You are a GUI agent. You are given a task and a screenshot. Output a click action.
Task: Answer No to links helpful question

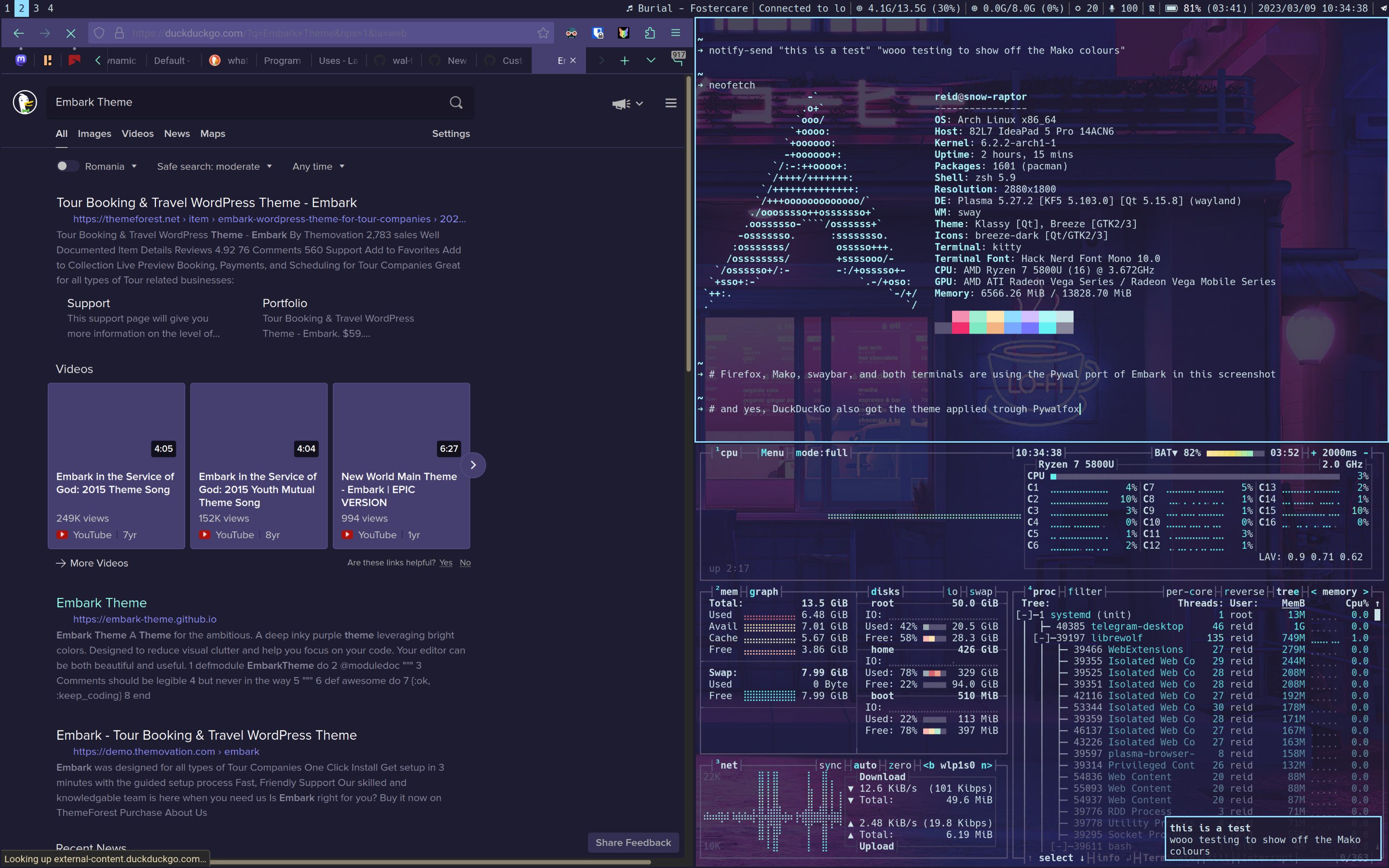click(465, 563)
